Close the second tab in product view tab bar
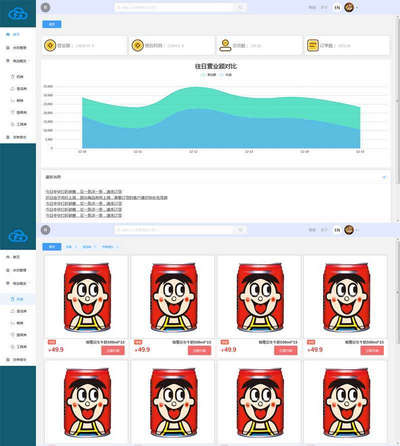This screenshot has height=446, width=400. (x=76, y=247)
